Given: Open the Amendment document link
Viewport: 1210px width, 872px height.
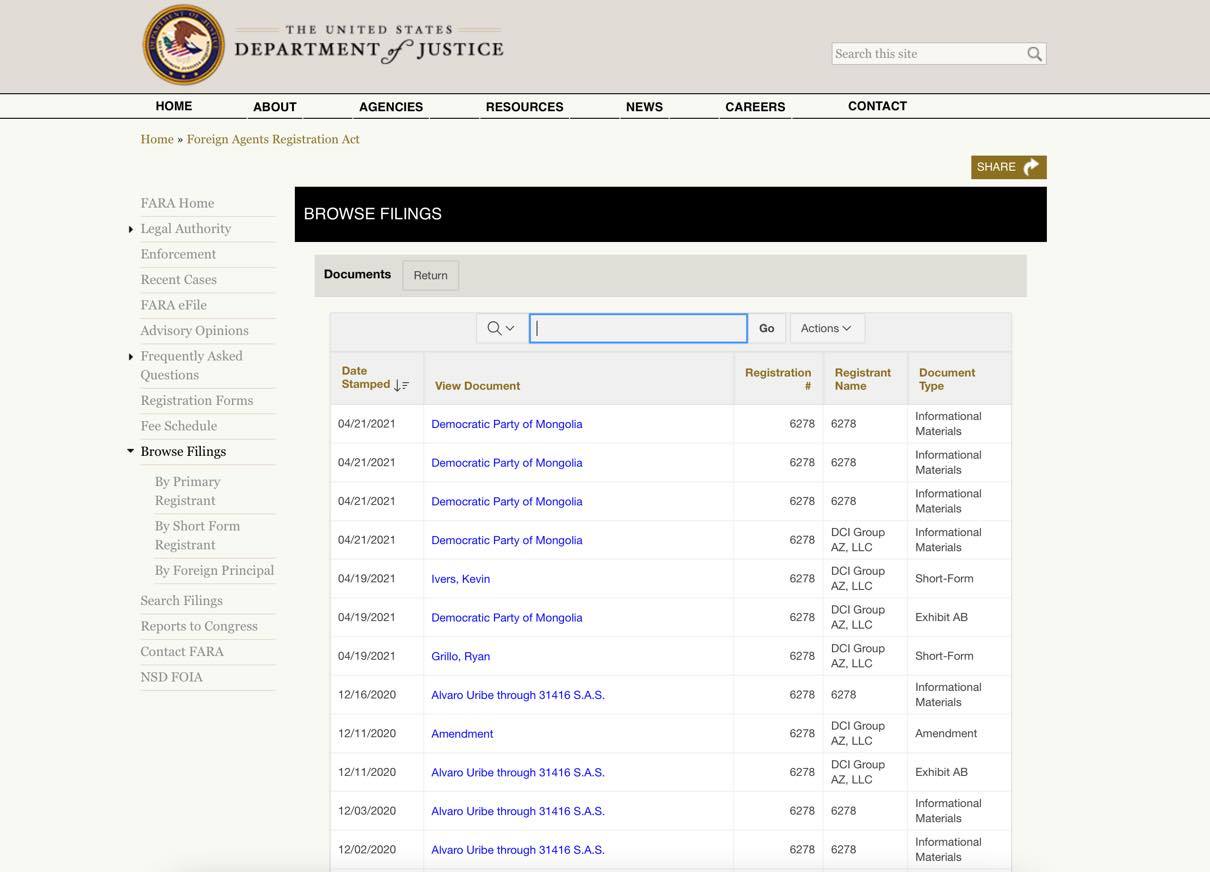Looking at the screenshot, I should [x=462, y=734].
